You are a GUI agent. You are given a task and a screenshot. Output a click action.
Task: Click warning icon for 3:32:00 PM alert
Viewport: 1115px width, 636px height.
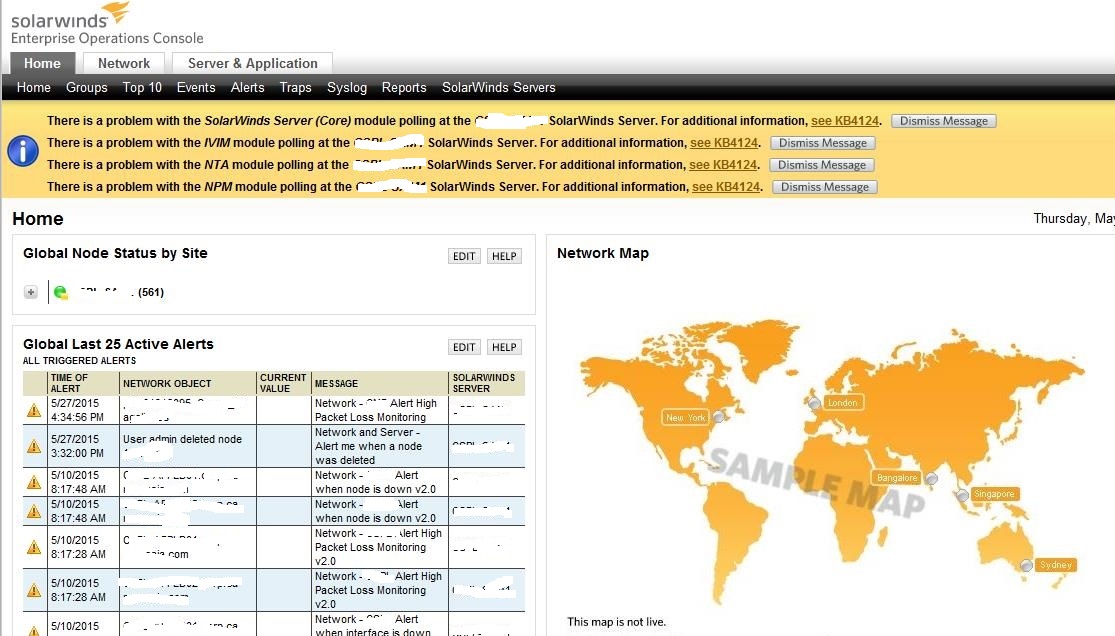point(33,446)
